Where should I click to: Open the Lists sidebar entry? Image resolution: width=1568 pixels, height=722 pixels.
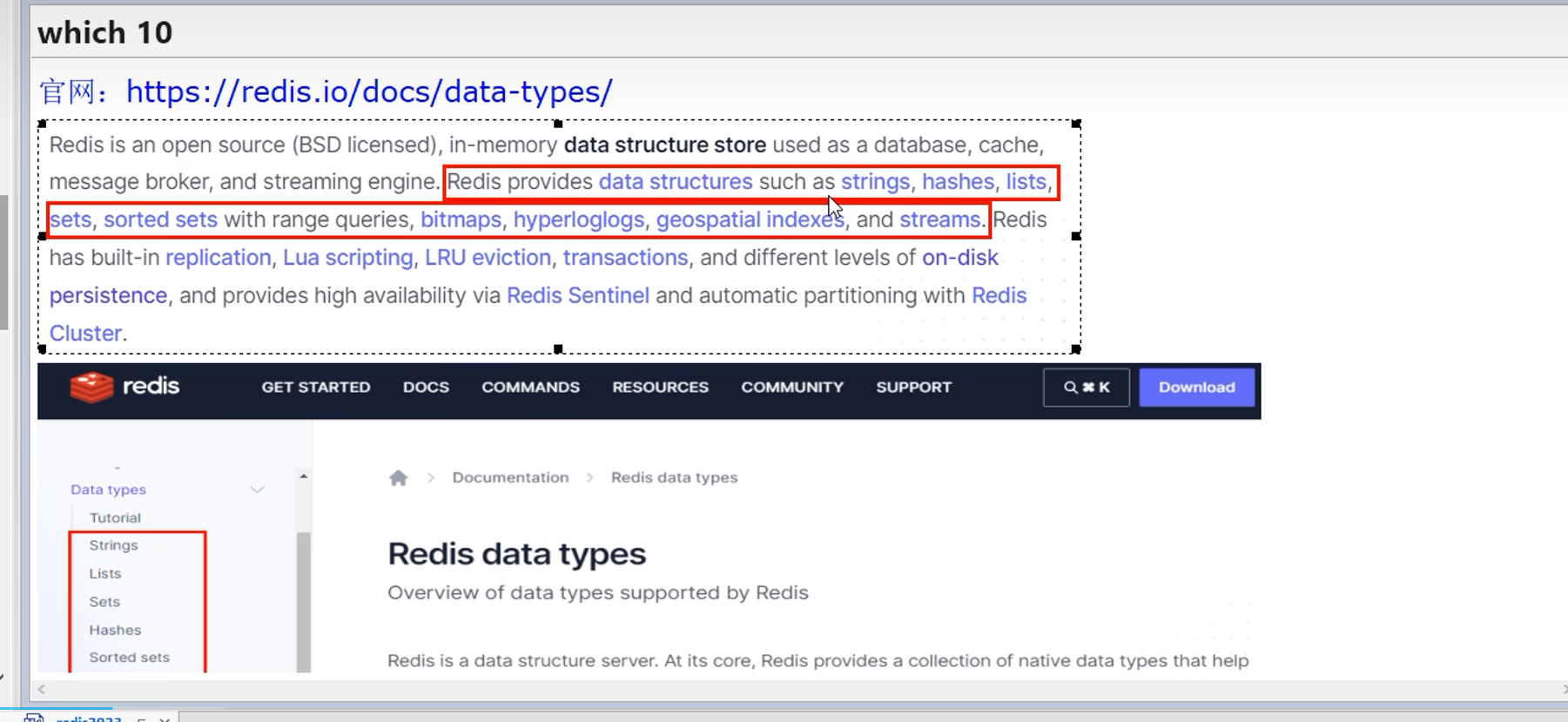104,573
